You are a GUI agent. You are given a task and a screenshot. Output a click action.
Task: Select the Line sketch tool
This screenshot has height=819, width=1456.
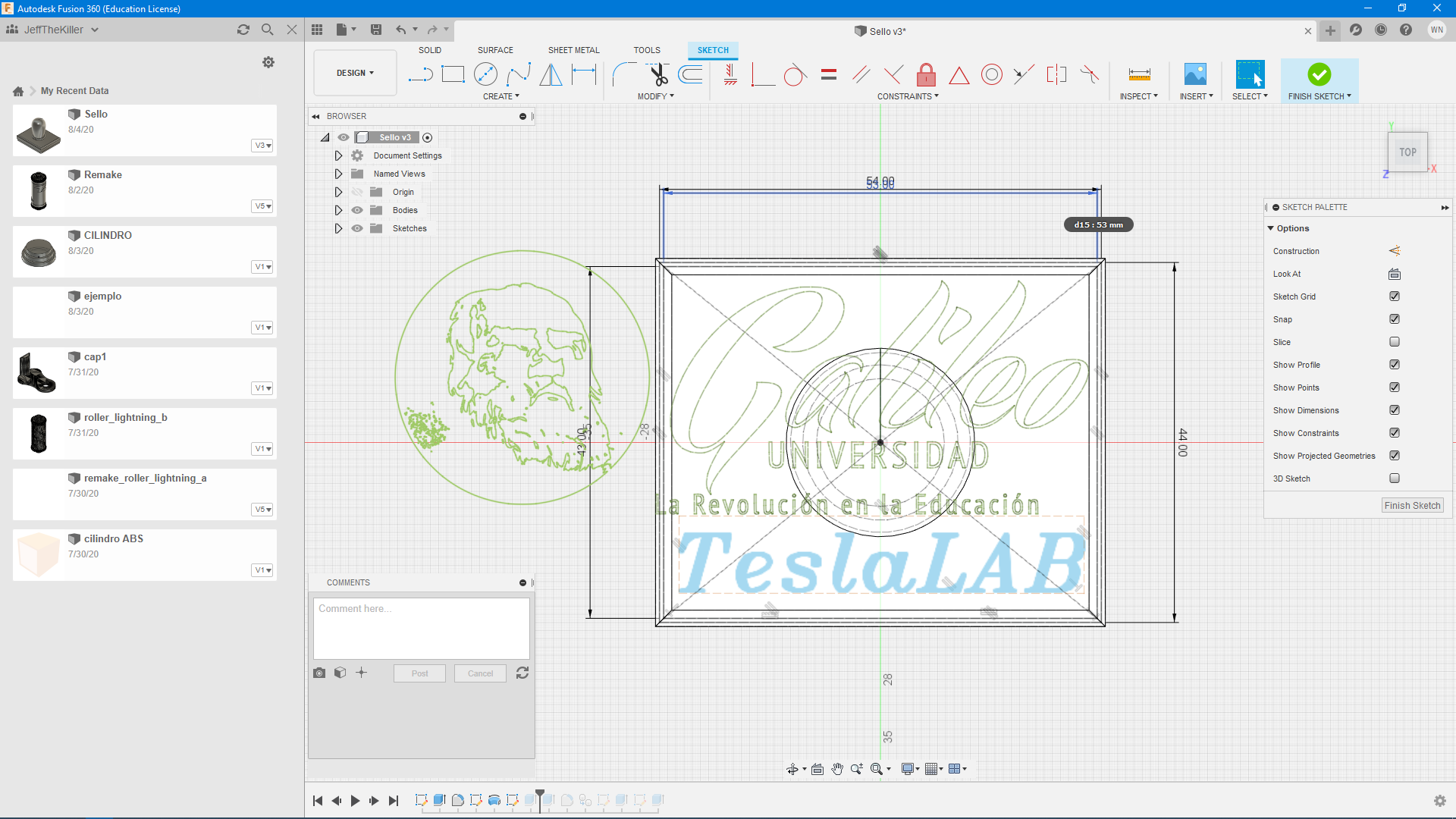(419, 74)
